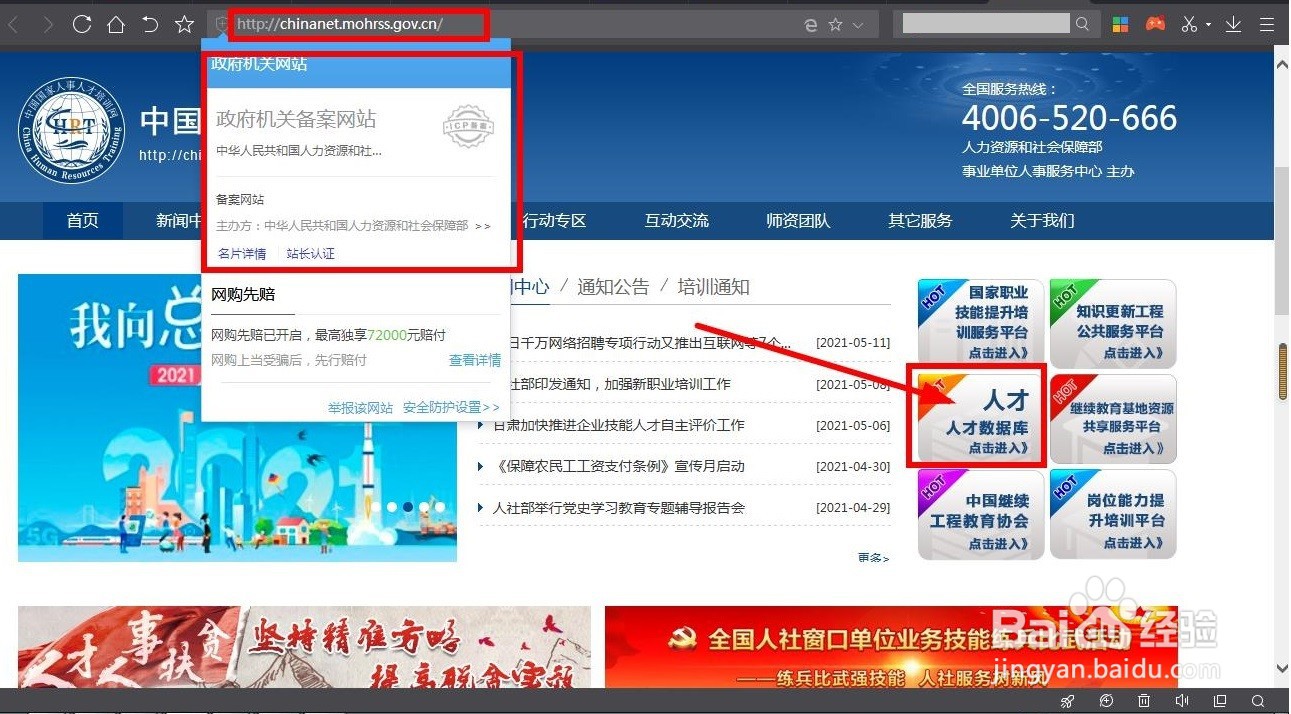The height and width of the screenshot is (714, 1291).
Task: Click the trash bin icon in status bar
Action: [x=1144, y=701]
